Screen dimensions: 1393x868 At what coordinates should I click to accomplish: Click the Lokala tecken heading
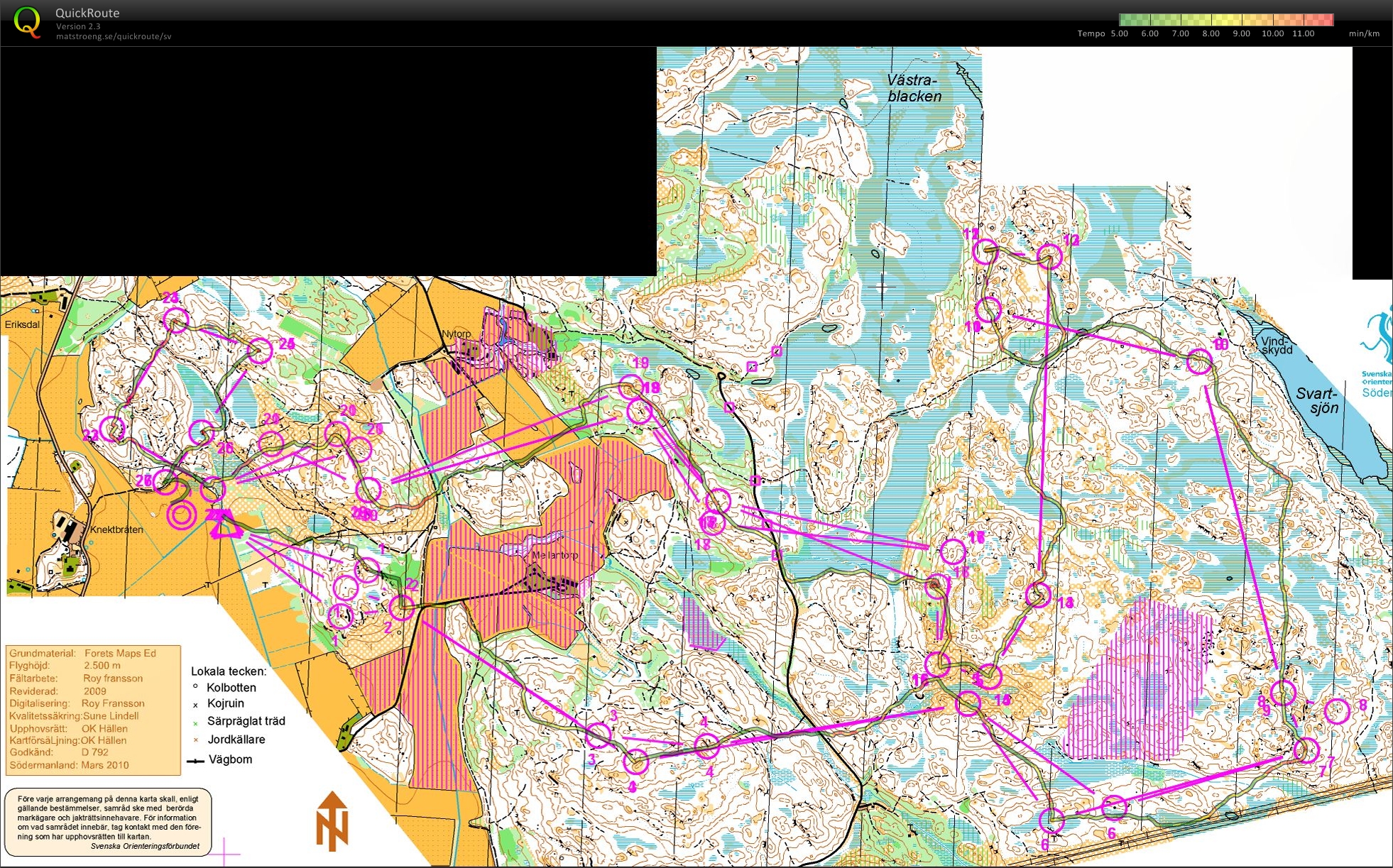(x=229, y=671)
